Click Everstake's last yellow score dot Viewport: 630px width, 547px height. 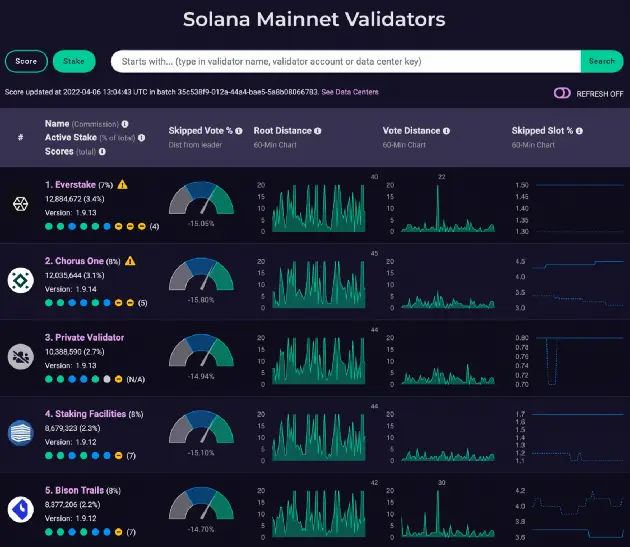coord(141,226)
